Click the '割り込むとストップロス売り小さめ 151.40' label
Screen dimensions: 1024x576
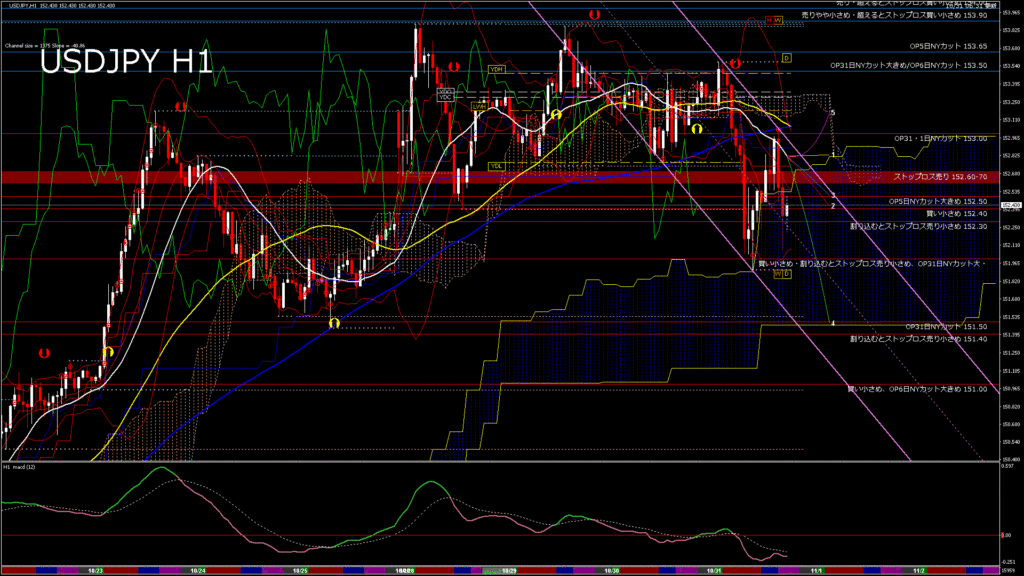click(918, 339)
